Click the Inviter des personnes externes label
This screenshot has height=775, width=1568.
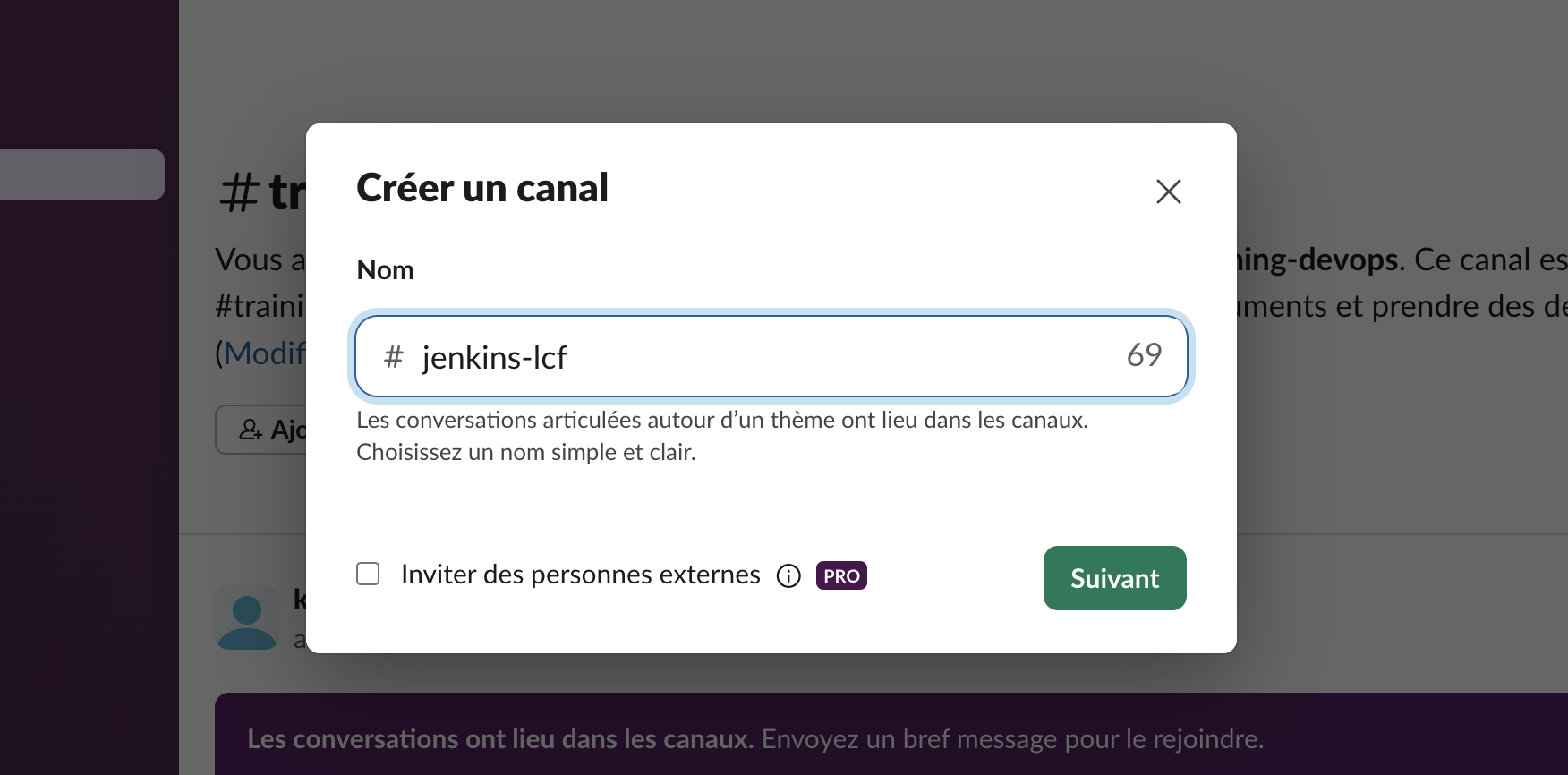(x=580, y=575)
